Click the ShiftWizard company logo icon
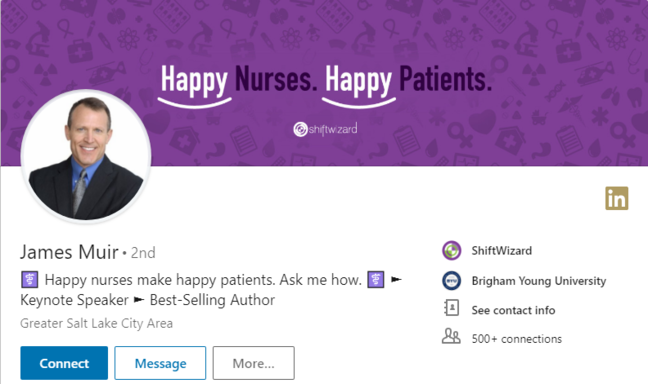The height and width of the screenshot is (384, 648). point(451,250)
